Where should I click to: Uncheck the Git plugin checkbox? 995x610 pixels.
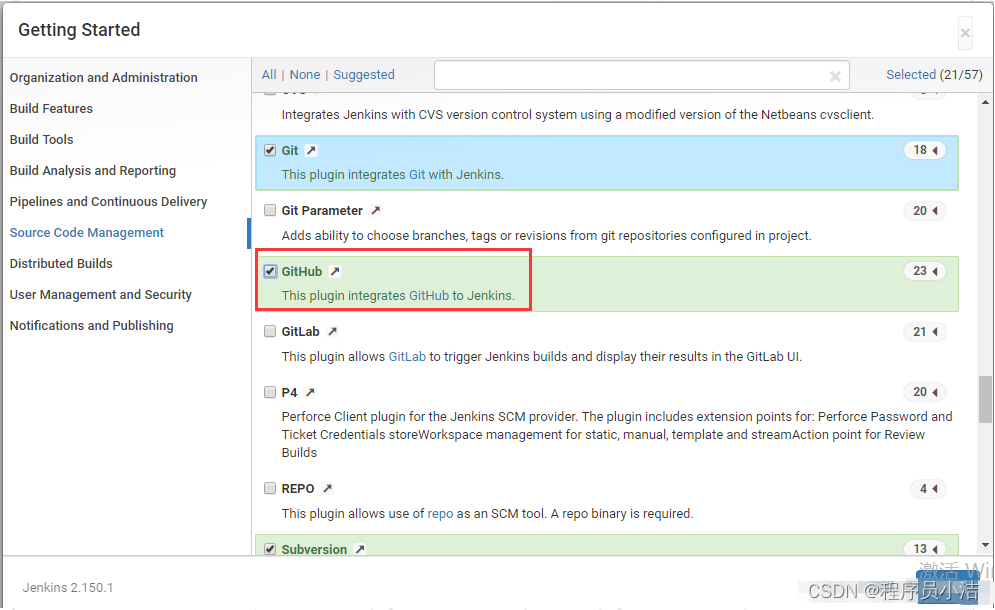[270, 150]
